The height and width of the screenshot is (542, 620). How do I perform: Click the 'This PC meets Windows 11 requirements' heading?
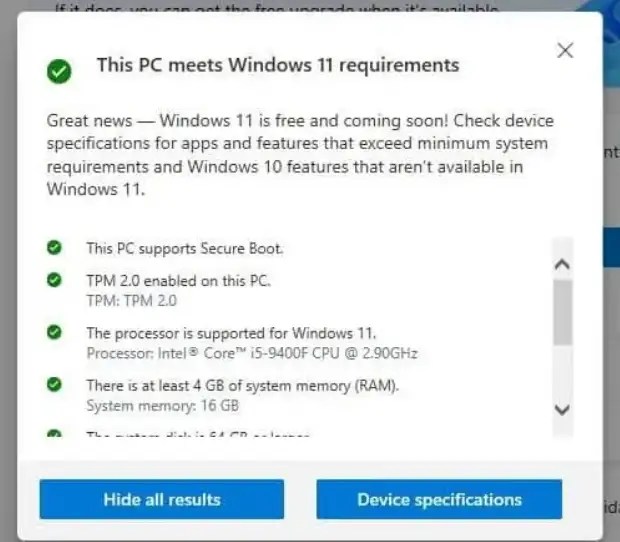278,65
